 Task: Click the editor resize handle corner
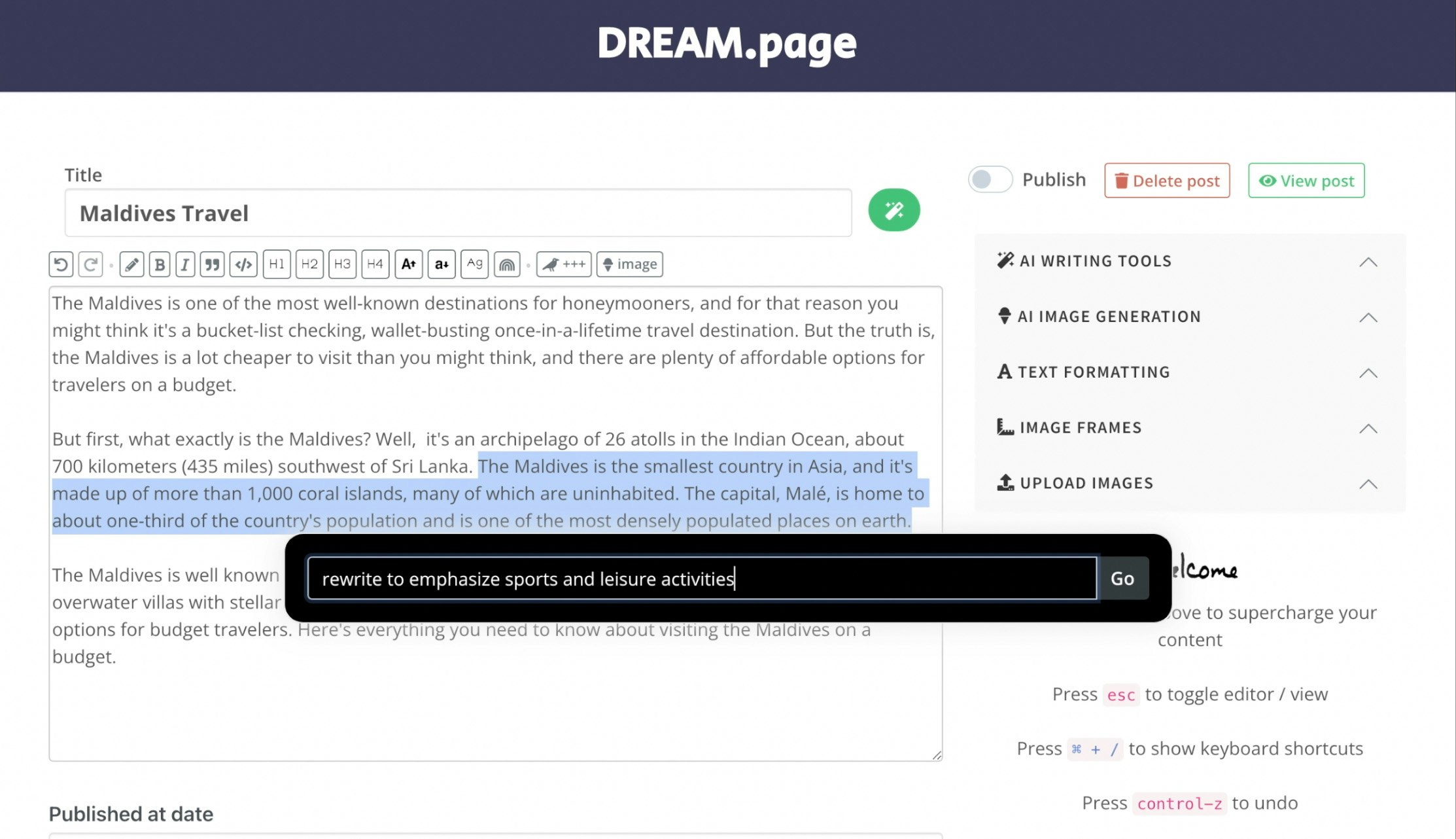(937, 755)
